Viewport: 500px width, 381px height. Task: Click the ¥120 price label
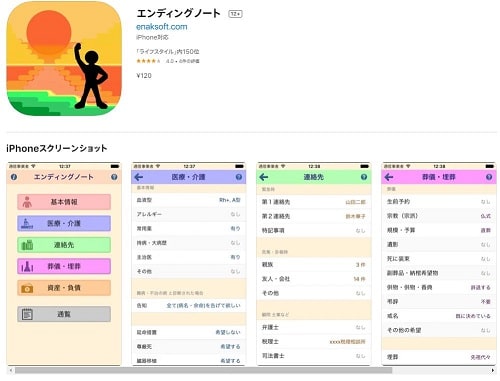click(x=144, y=76)
